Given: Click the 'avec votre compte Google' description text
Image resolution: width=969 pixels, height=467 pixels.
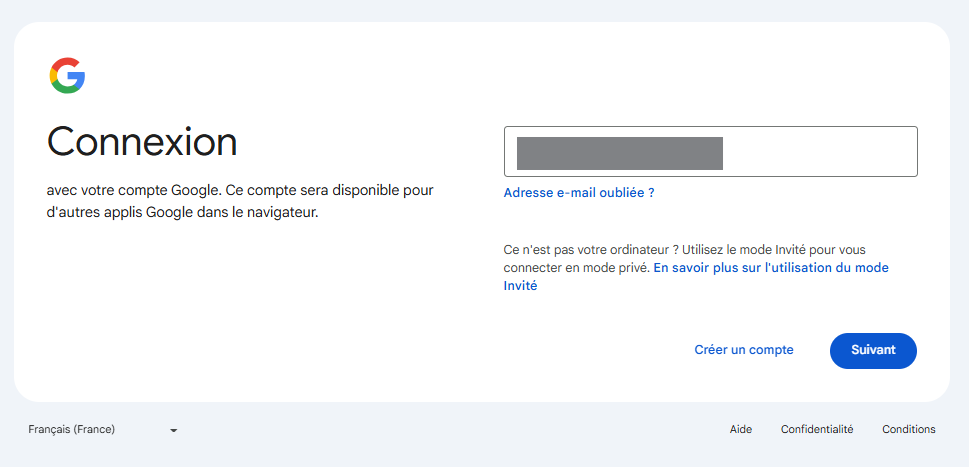Looking at the screenshot, I should (x=240, y=201).
